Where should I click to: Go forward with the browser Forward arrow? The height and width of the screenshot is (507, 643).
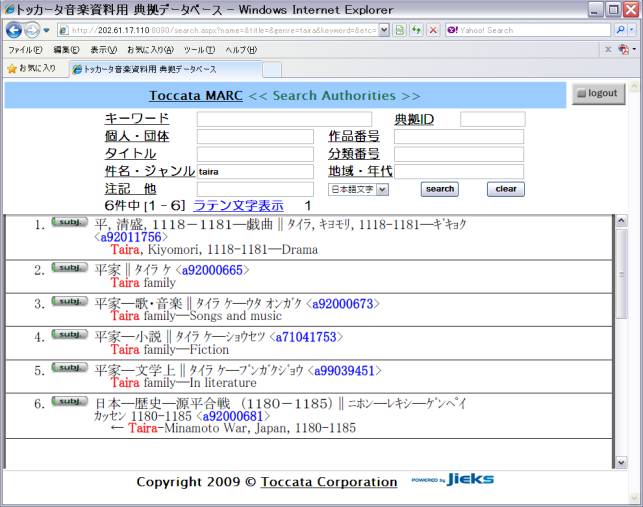pos(32,30)
